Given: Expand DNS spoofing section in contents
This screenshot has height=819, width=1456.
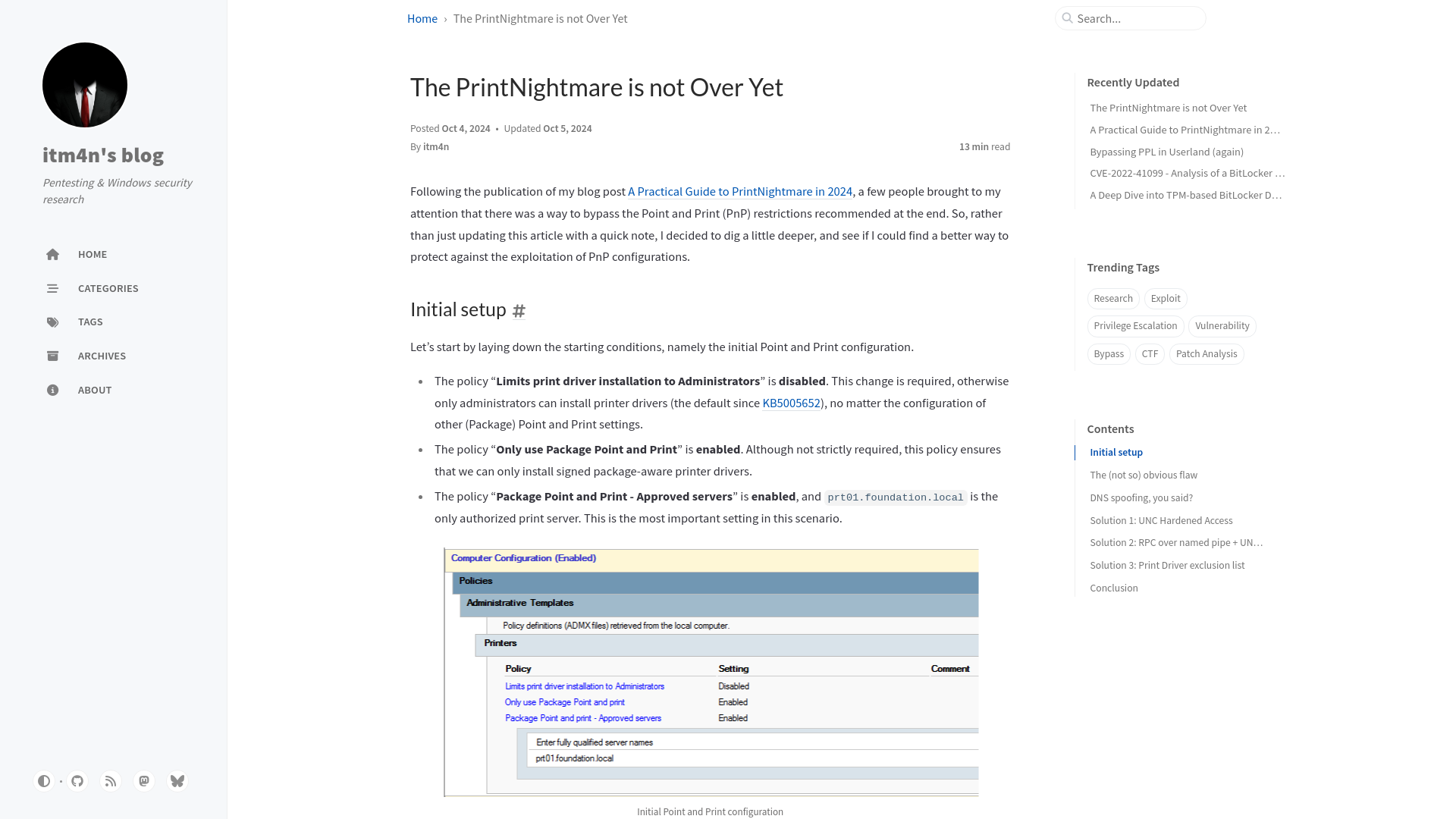Looking at the screenshot, I should pos(1141,497).
